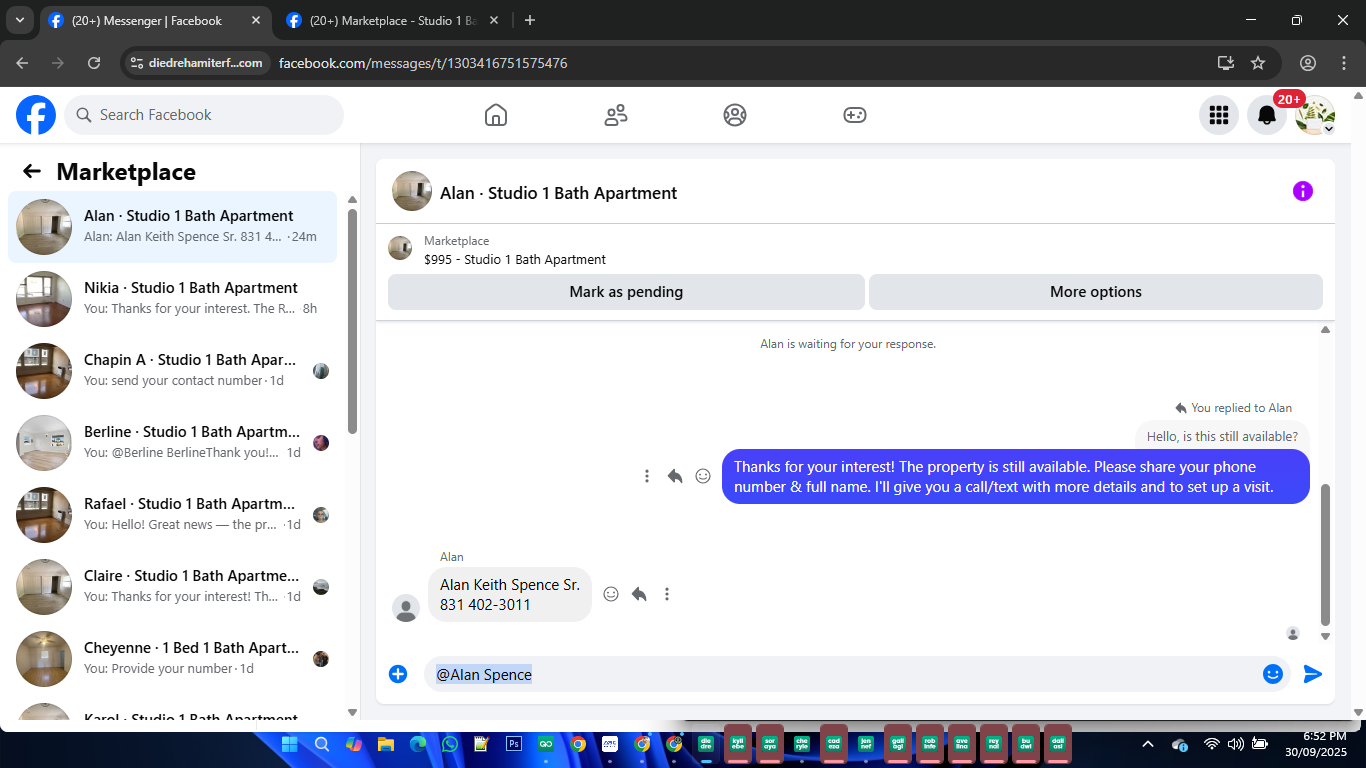Open Wi-Fi settings in system tray
The image size is (1366, 768).
tap(1211, 744)
